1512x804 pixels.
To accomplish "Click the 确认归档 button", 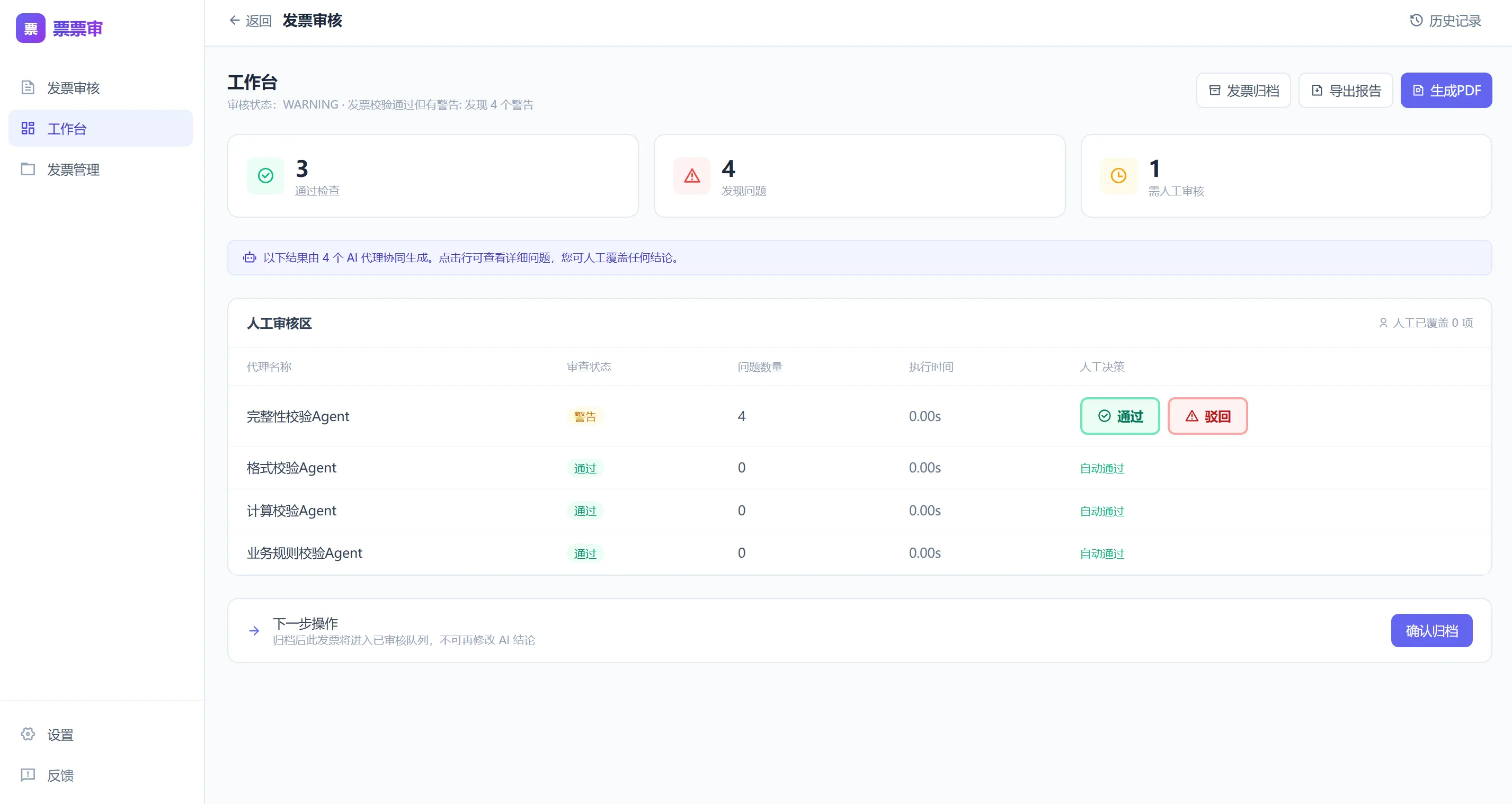I will (1431, 631).
